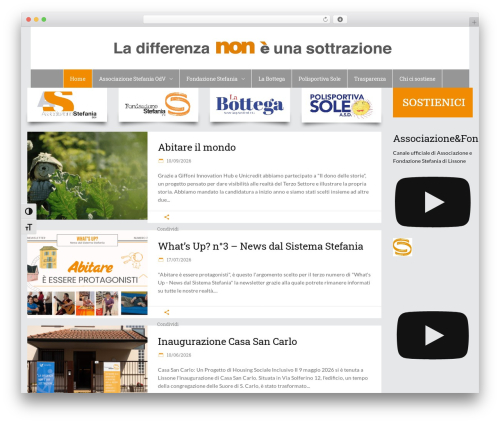
Task: Expand the Fondazione Stefania dropdown arrow
Action: (243, 79)
